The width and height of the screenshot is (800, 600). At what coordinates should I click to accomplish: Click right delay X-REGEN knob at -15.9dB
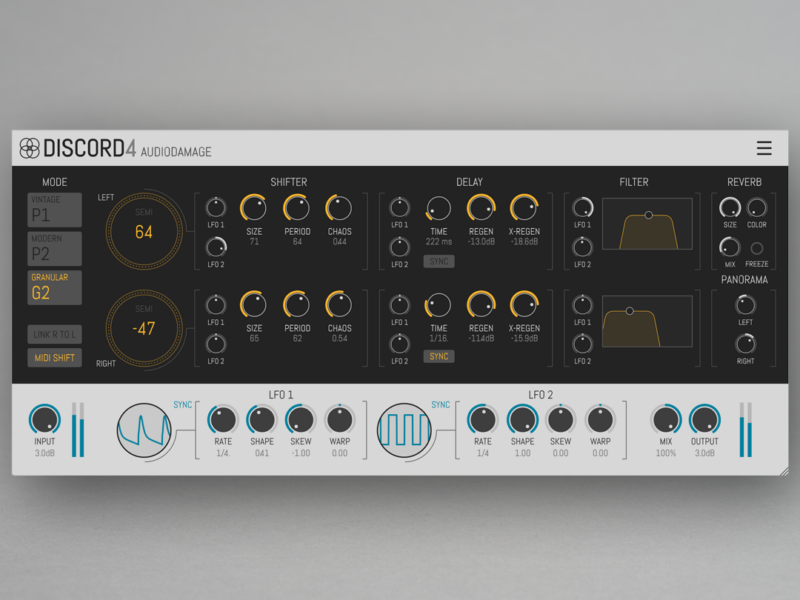pos(524,305)
